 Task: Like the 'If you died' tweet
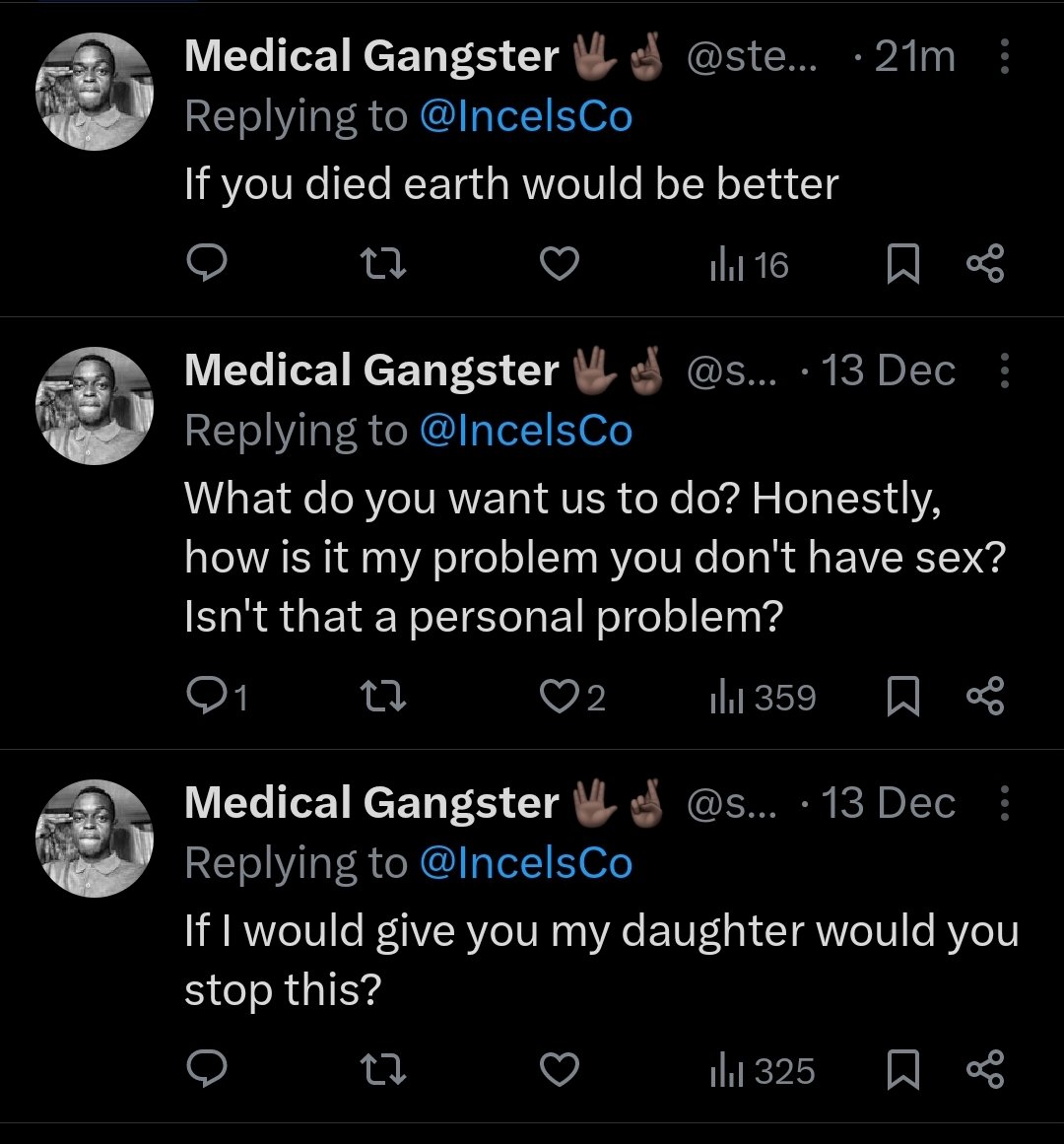(x=560, y=264)
